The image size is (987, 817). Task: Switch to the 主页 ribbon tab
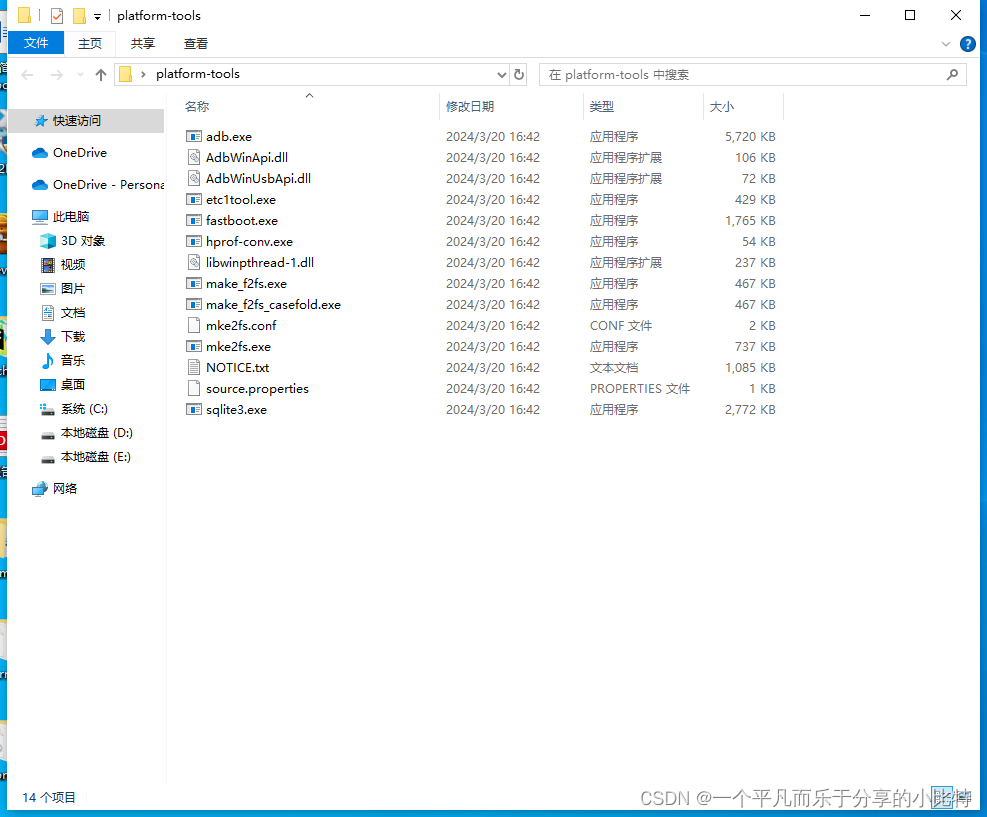point(89,43)
